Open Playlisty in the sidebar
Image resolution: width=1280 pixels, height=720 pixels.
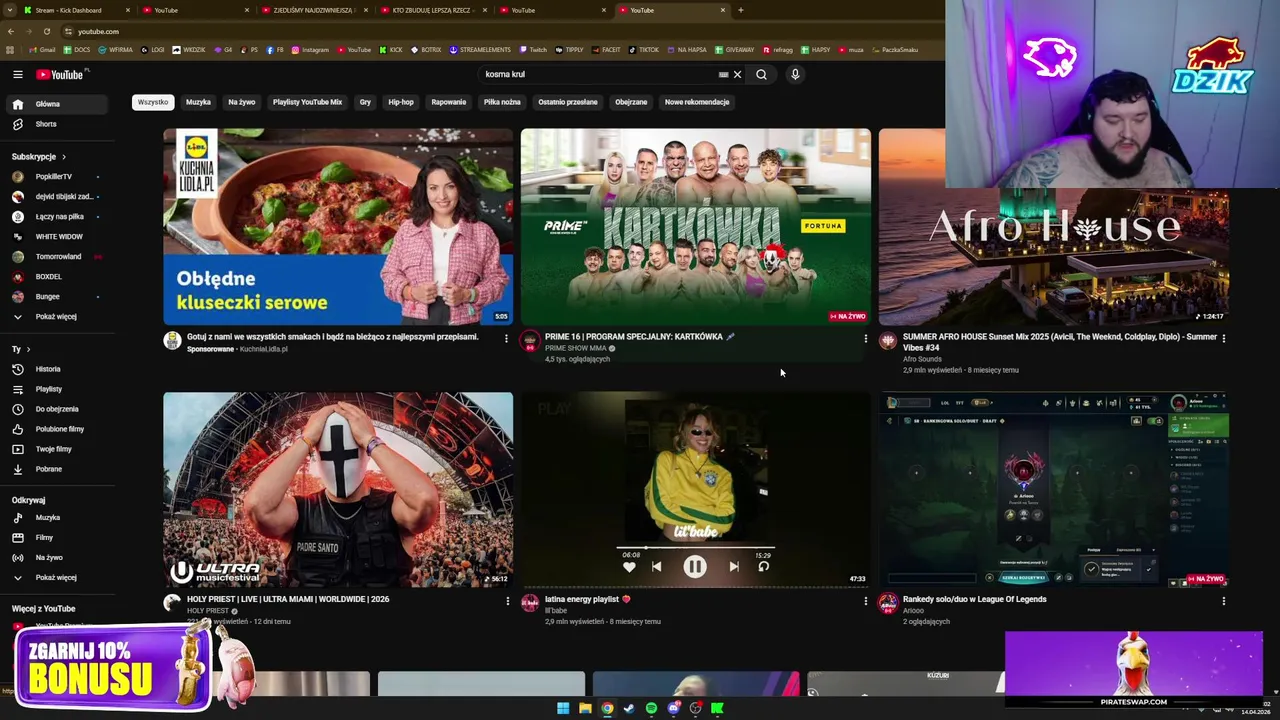tap(48, 389)
